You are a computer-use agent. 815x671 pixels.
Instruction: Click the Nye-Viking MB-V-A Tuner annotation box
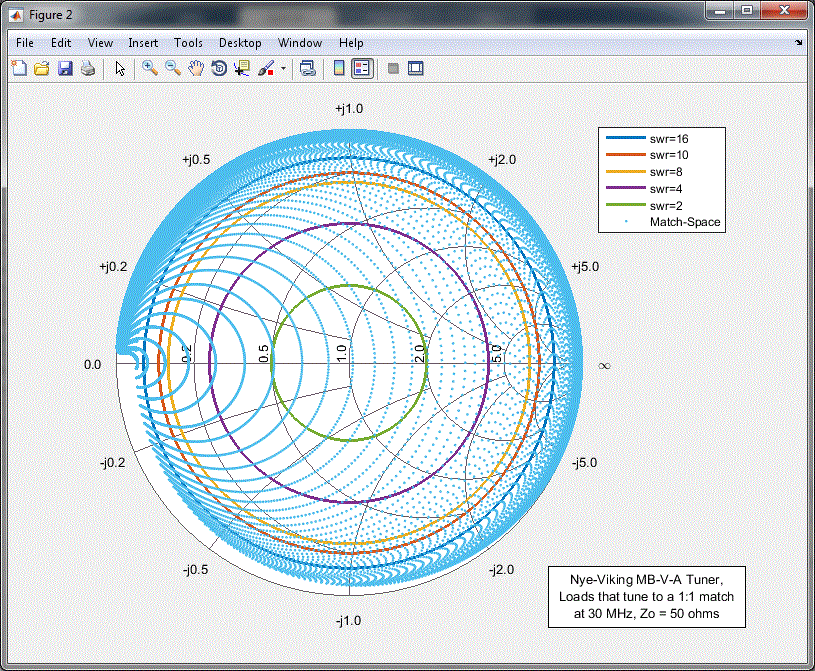tap(647, 596)
